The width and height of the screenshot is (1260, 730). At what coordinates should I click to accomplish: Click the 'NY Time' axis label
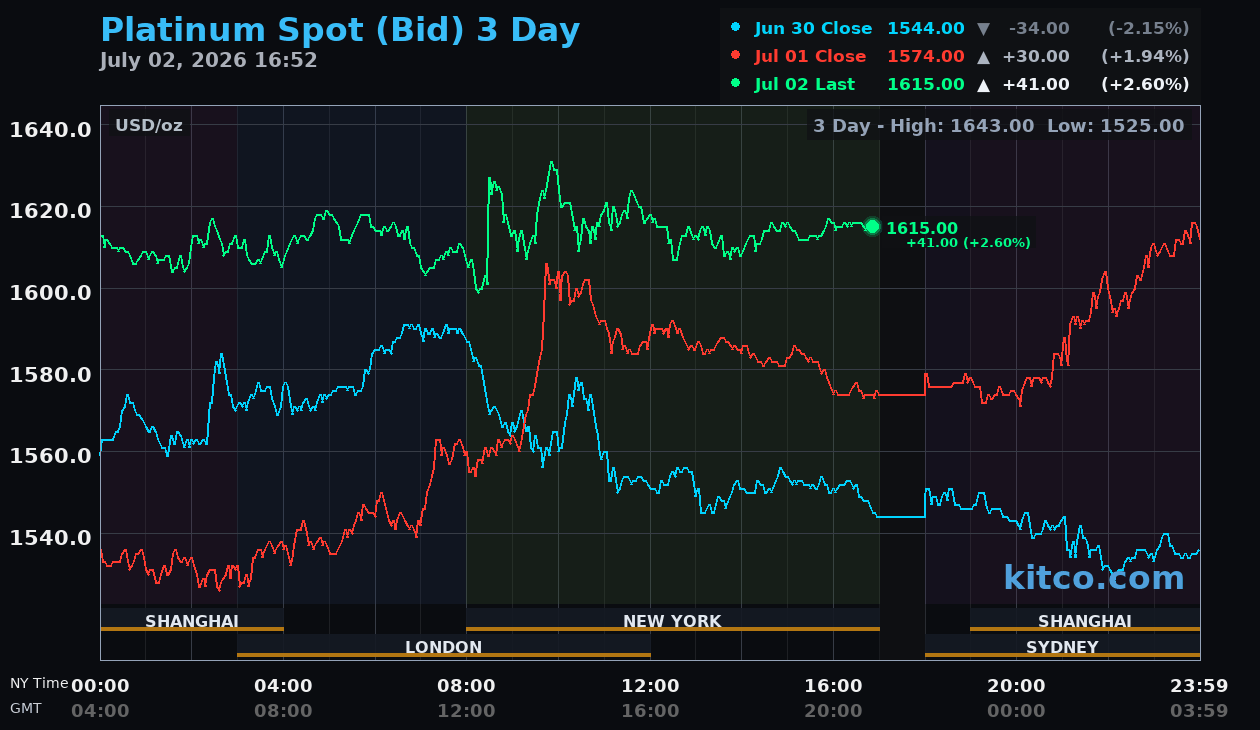click(x=39, y=684)
